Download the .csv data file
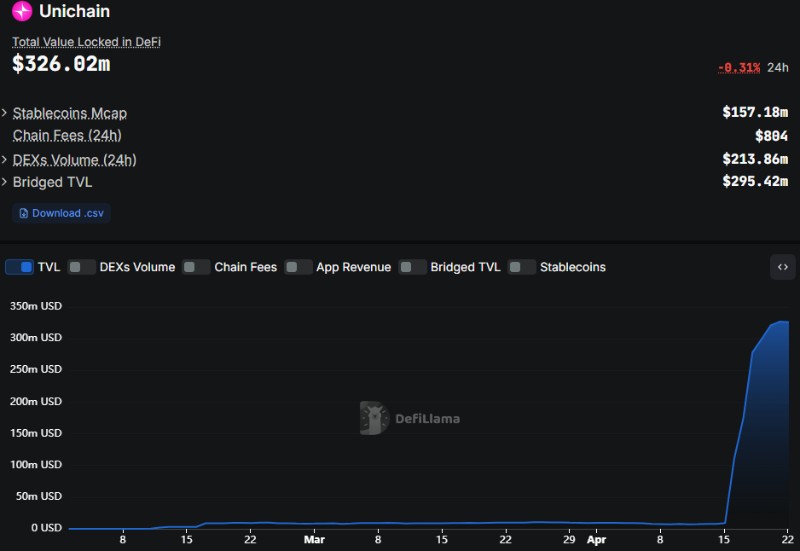This screenshot has width=800, height=551. point(62,213)
